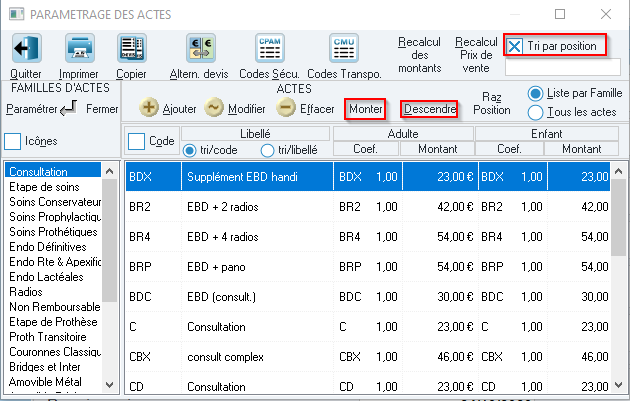This screenshot has height=401, width=630.
Task: Click families list scroll down arrow
Action: [x=109, y=385]
